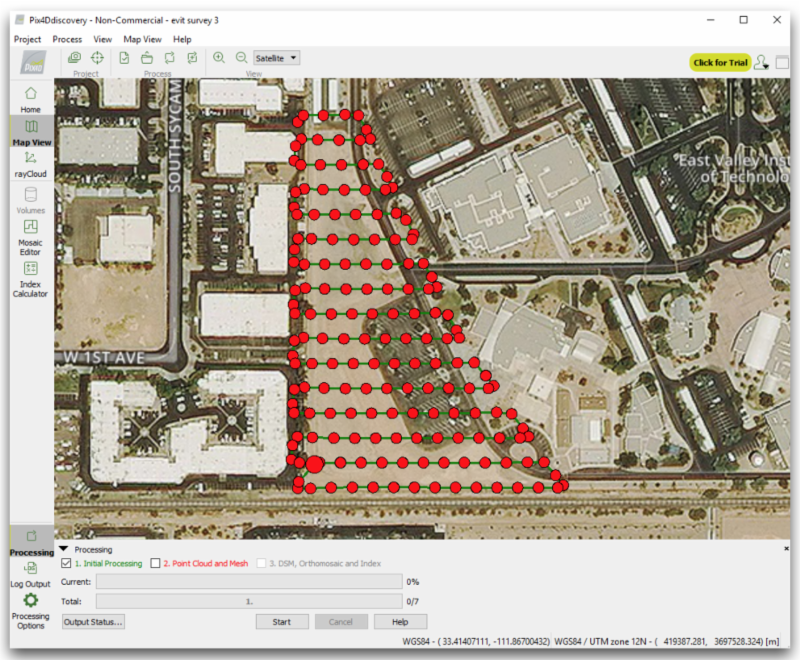
Task: Open Processing Options gear icon
Action: (x=31, y=601)
